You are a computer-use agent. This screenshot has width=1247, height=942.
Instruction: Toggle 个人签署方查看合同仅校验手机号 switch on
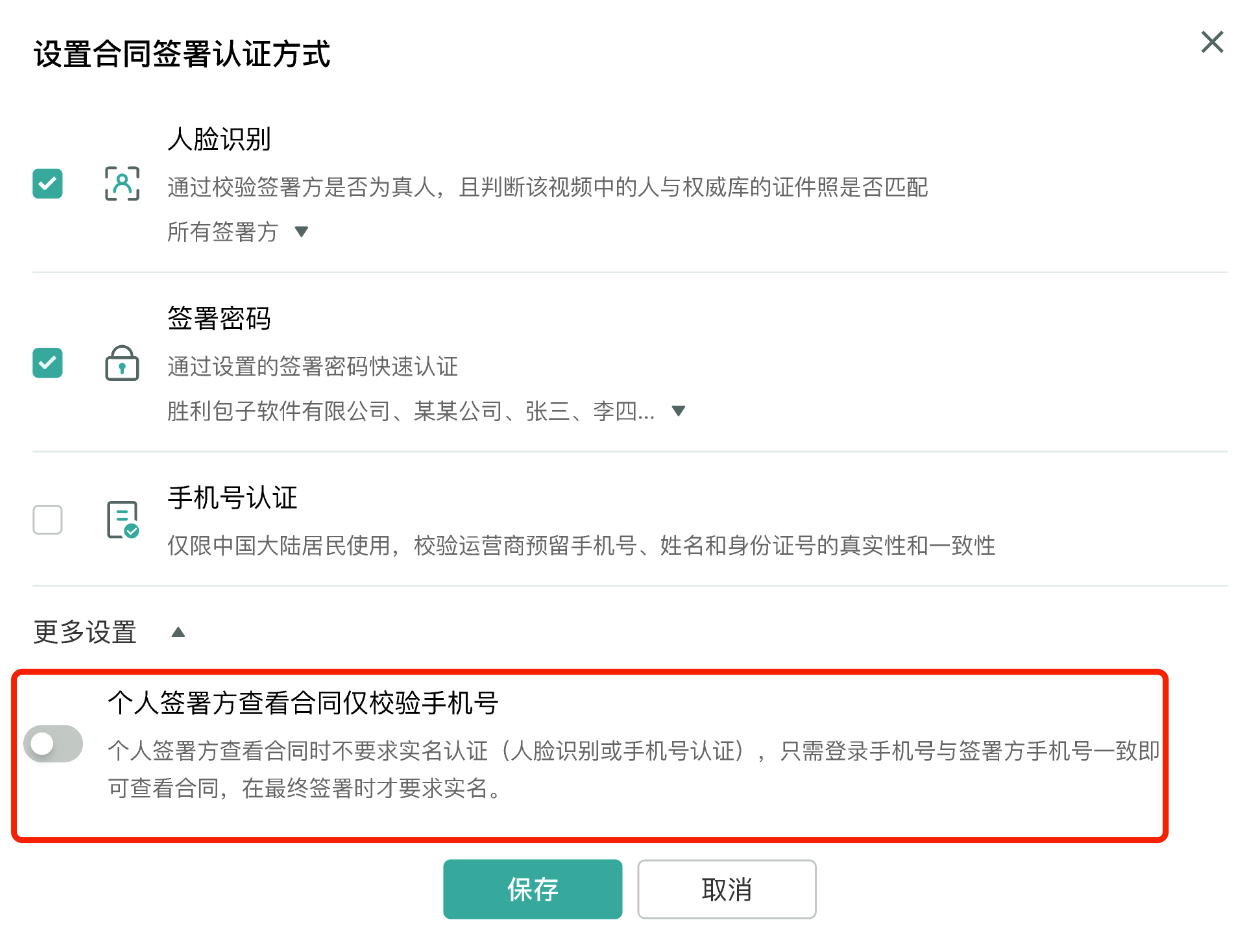[x=53, y=744]
